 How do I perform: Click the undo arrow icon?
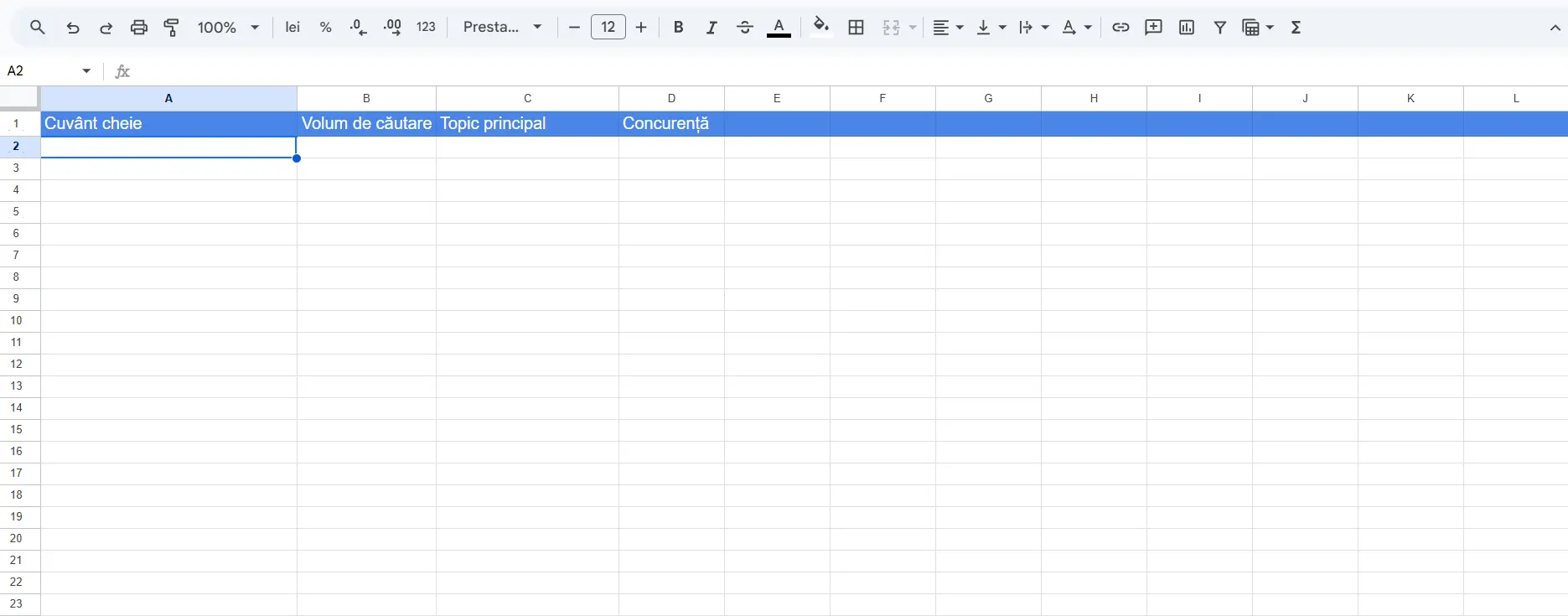click(73, 28)
